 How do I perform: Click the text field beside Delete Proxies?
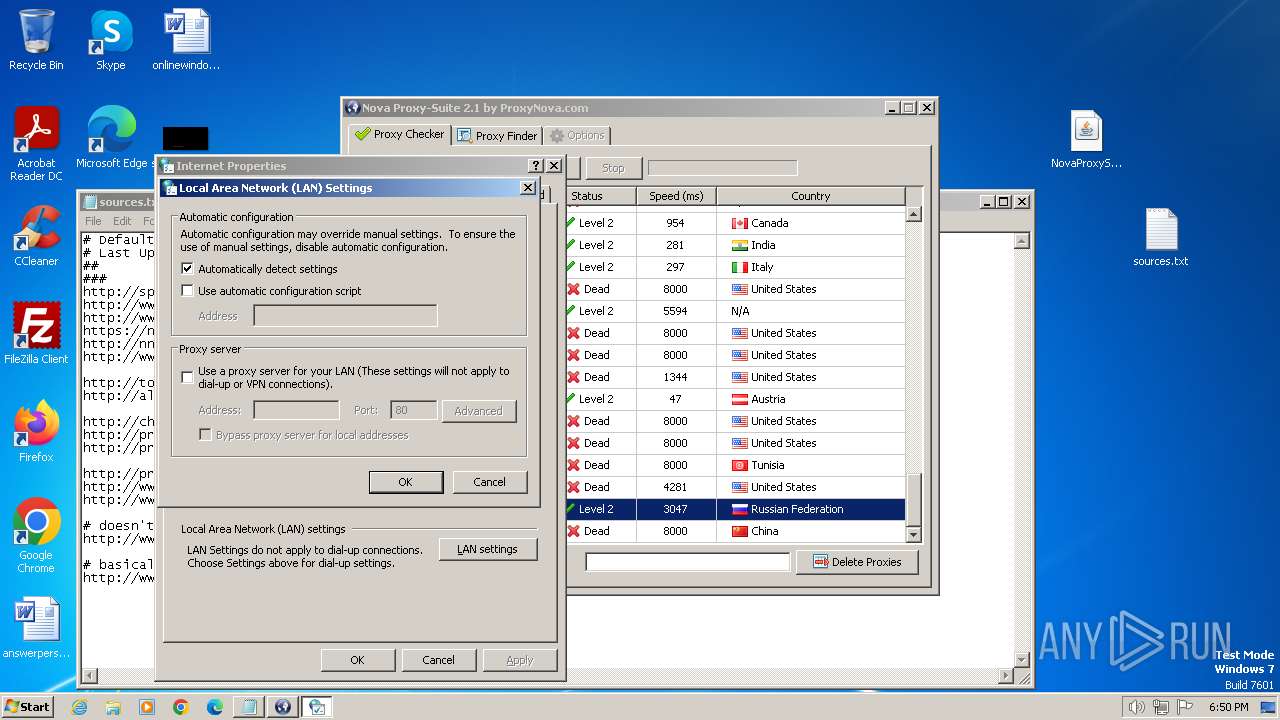[x=687, y=562]
